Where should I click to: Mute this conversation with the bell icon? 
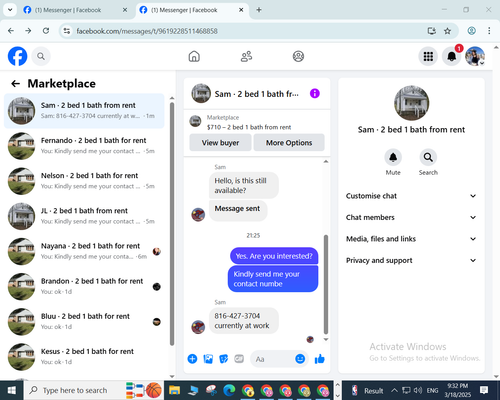[x=393, y=157]
